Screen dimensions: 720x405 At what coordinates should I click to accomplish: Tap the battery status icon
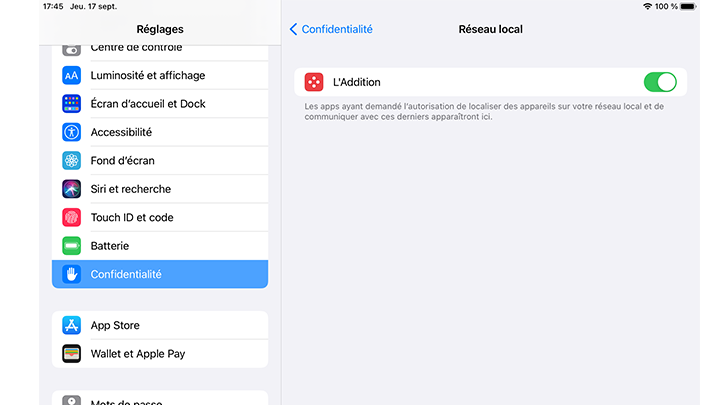[688, 6]
